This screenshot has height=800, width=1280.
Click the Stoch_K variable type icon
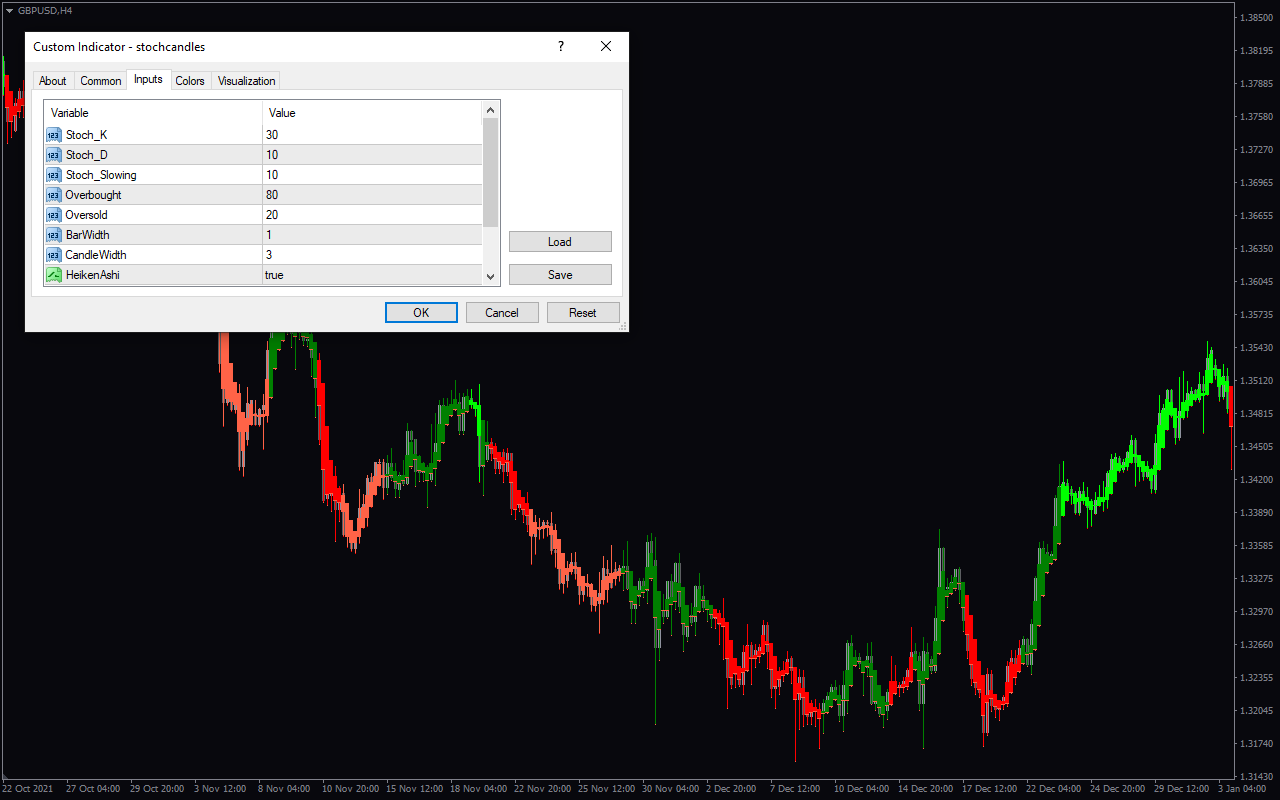click(53, 135)
